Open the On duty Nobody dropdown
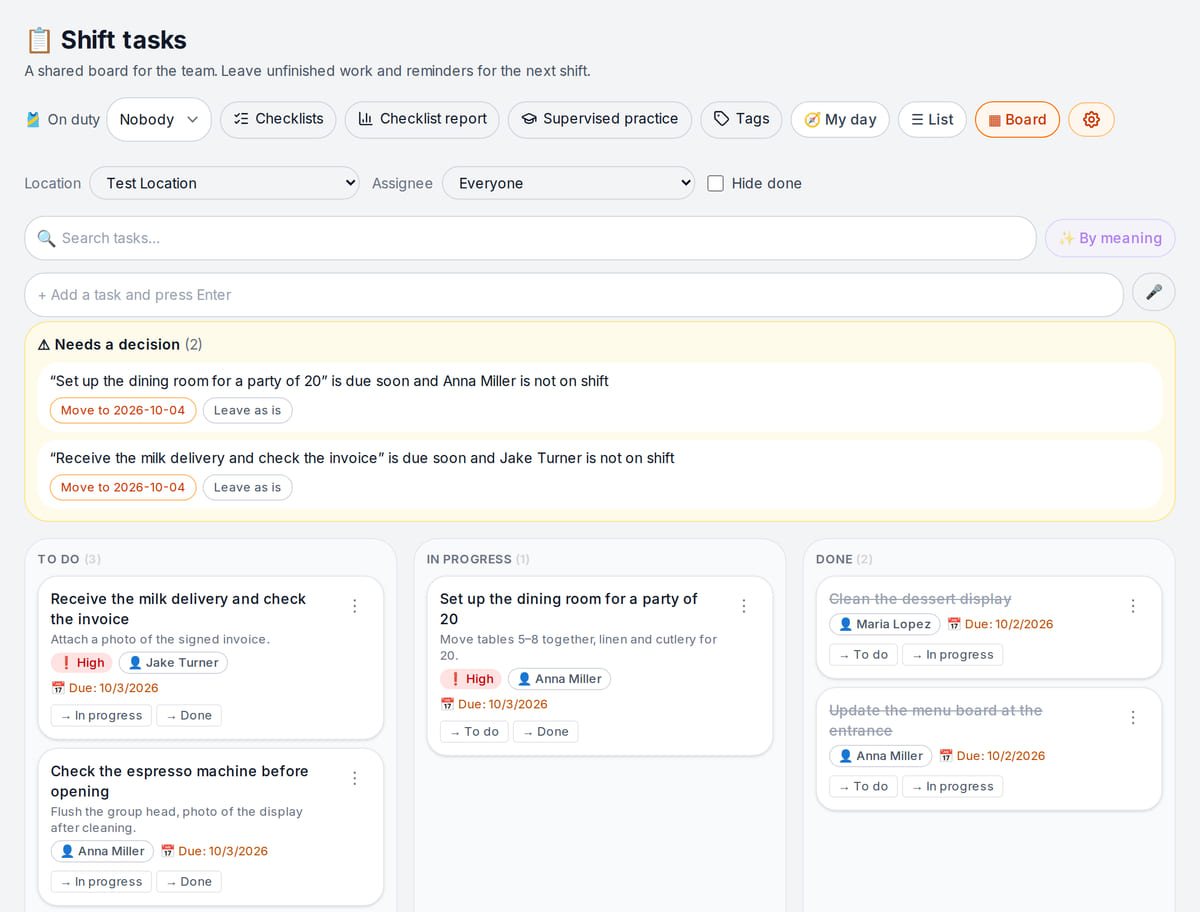1200x912 pixels. [159, 119]
